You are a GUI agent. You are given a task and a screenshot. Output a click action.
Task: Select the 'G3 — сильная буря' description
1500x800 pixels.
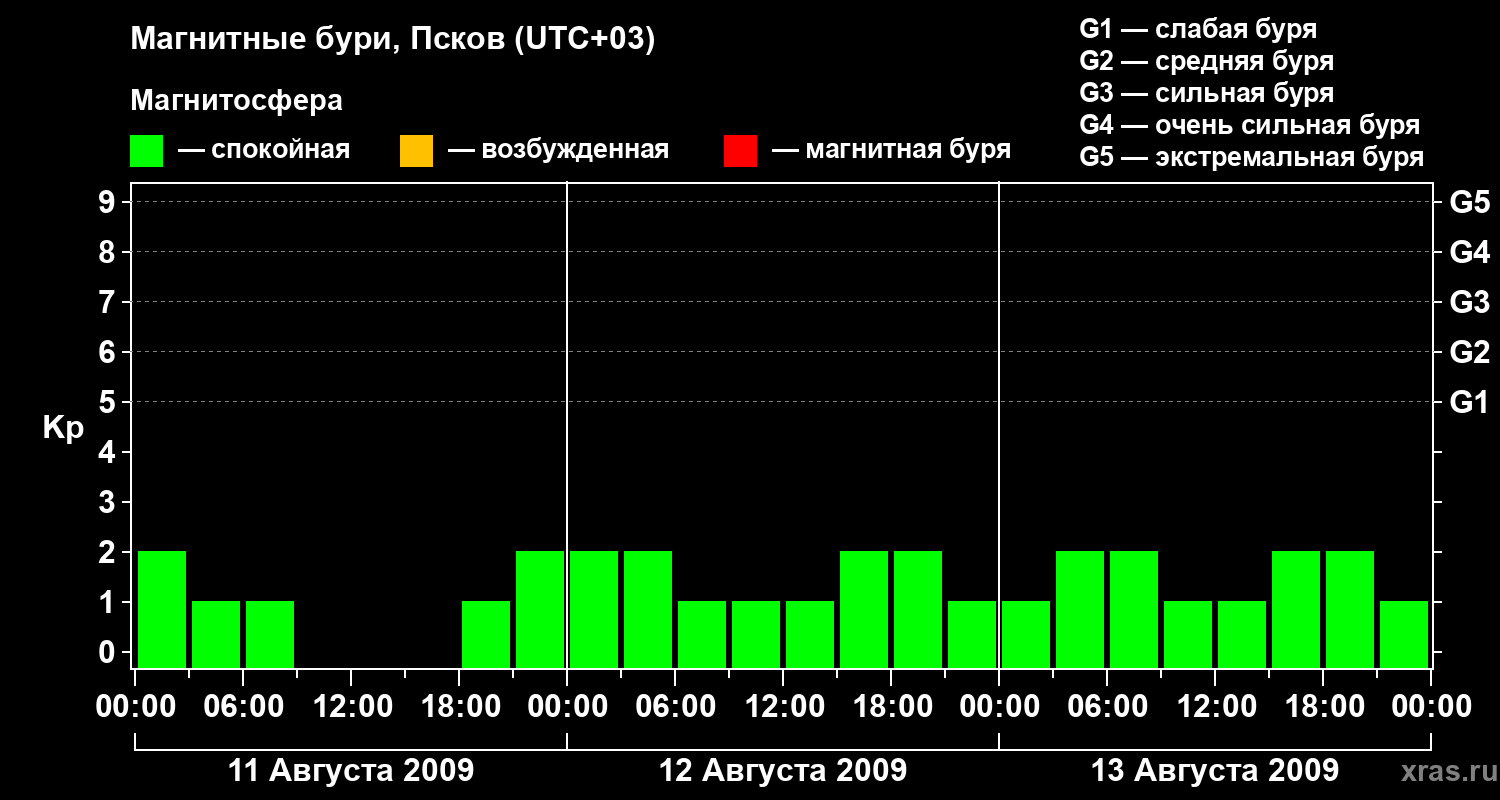(1206, 93)
